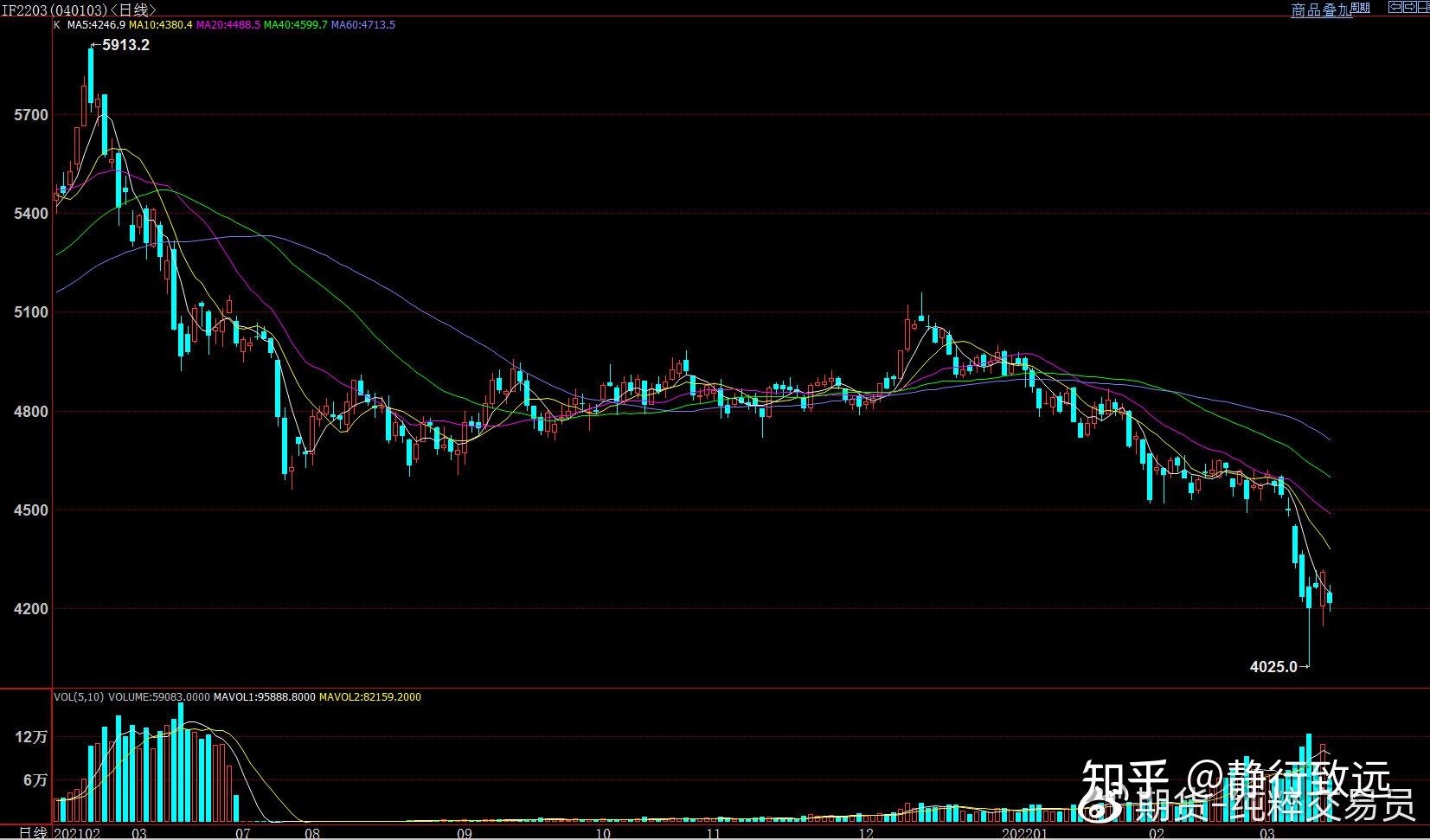This screenshot has width=1430, height=840.
Task: Select the MA20 indicator label
Action: [x=228, y=25]
